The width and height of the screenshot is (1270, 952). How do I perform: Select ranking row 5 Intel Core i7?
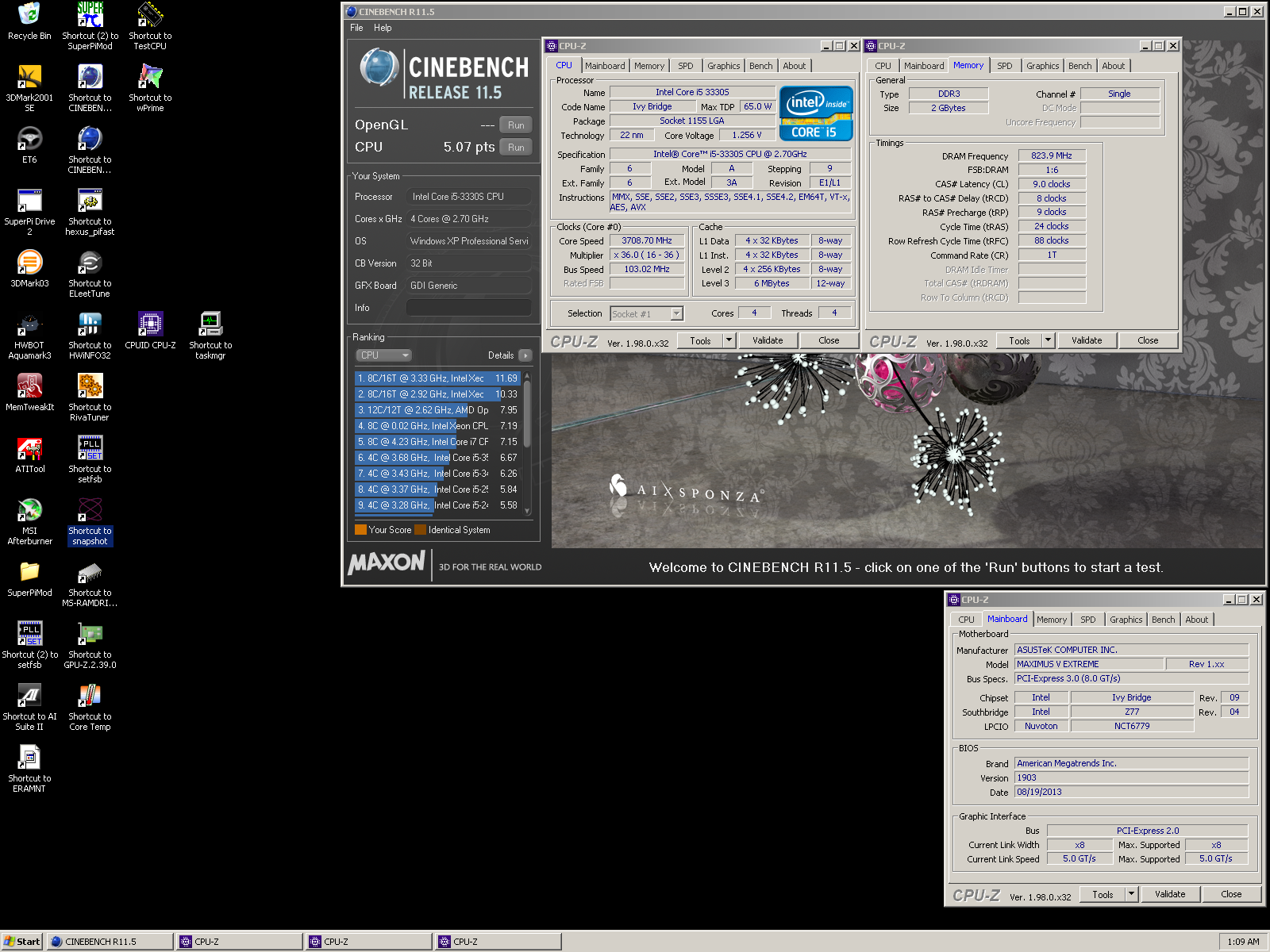click(x=437, y=442)
